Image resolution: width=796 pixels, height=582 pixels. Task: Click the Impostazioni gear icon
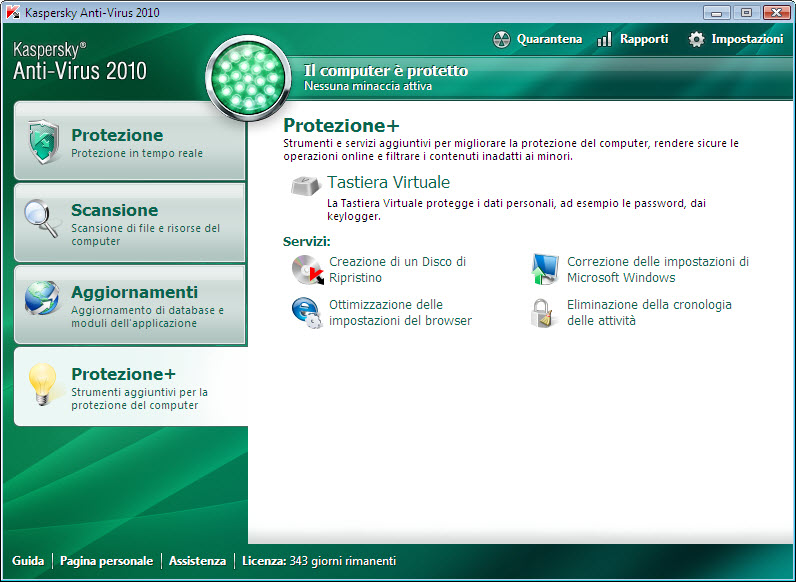[x=696, y=39]
